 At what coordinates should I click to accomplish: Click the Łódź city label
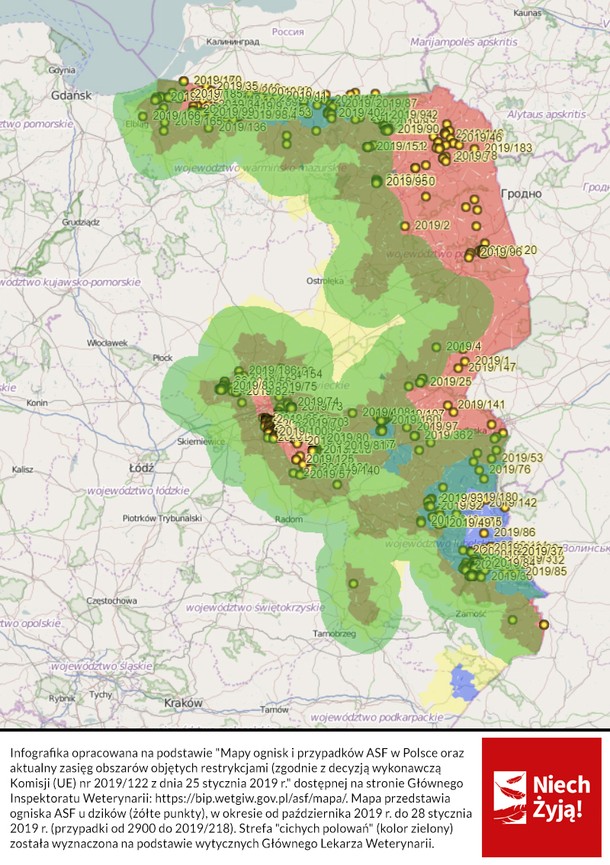142,468
